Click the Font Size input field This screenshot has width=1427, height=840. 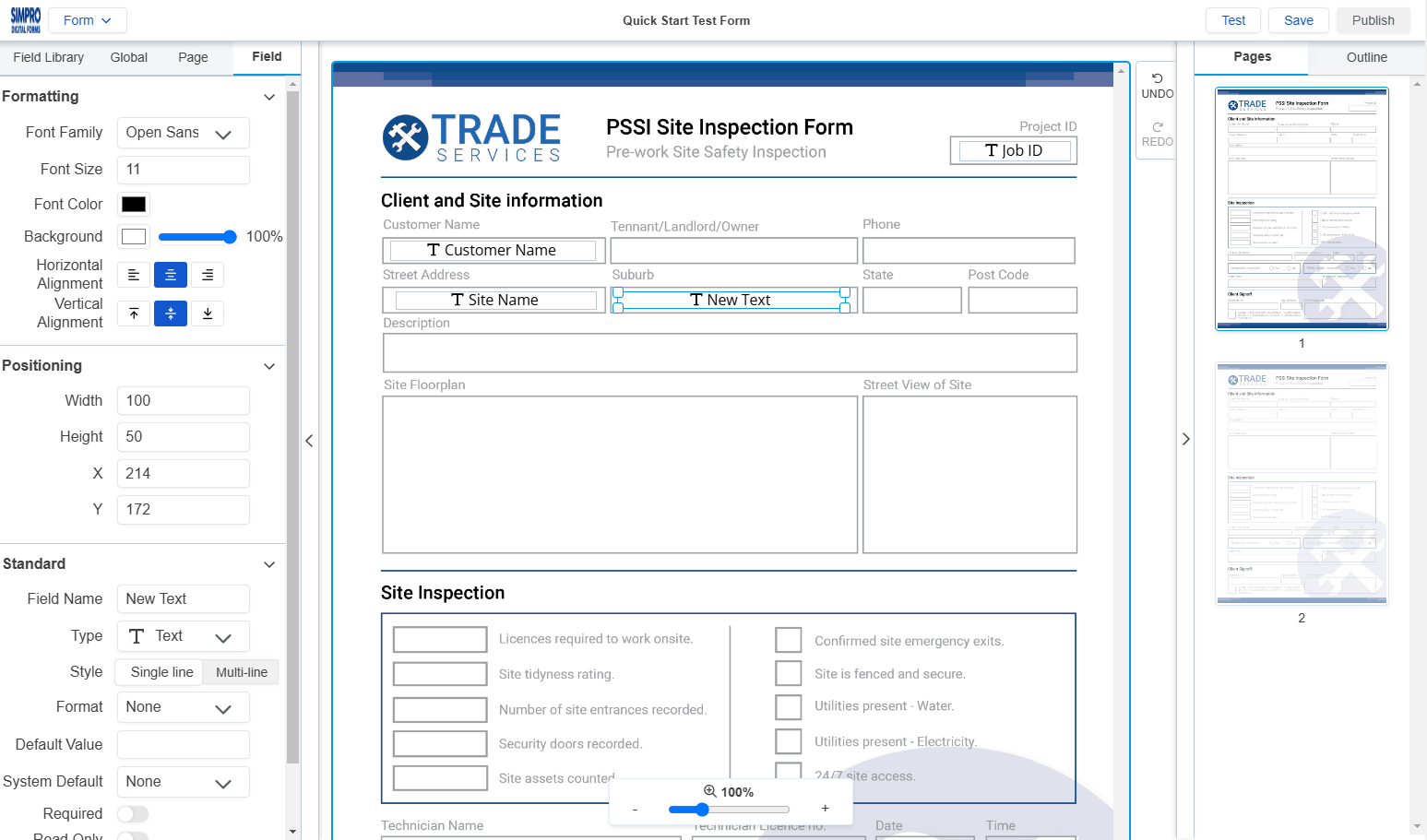[184, 170]
